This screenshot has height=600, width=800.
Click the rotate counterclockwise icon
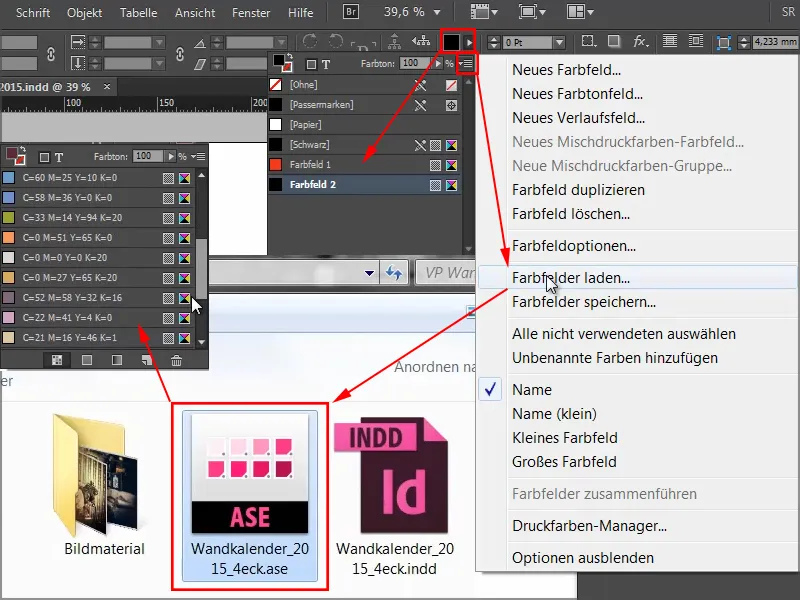point(336,41)
